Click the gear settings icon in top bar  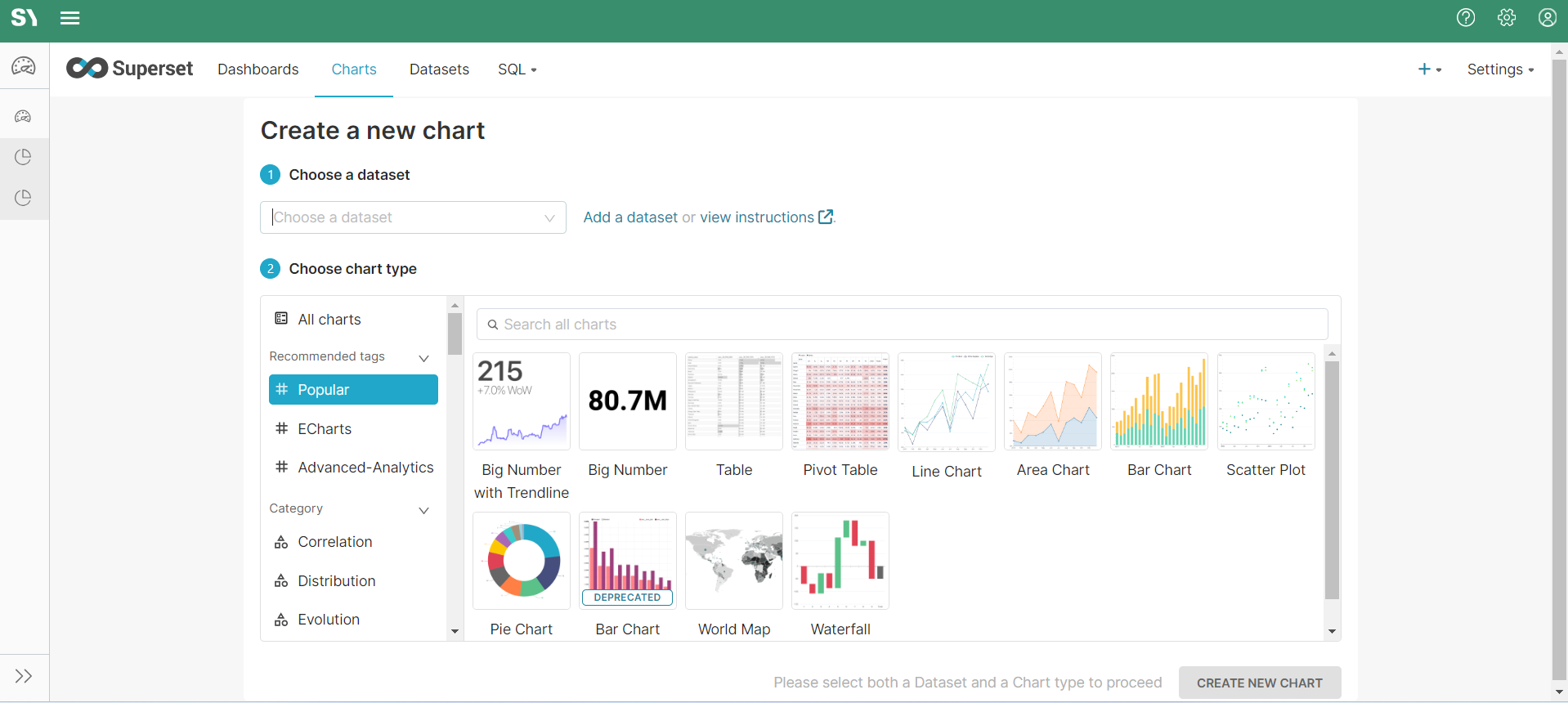point(1506,18)
